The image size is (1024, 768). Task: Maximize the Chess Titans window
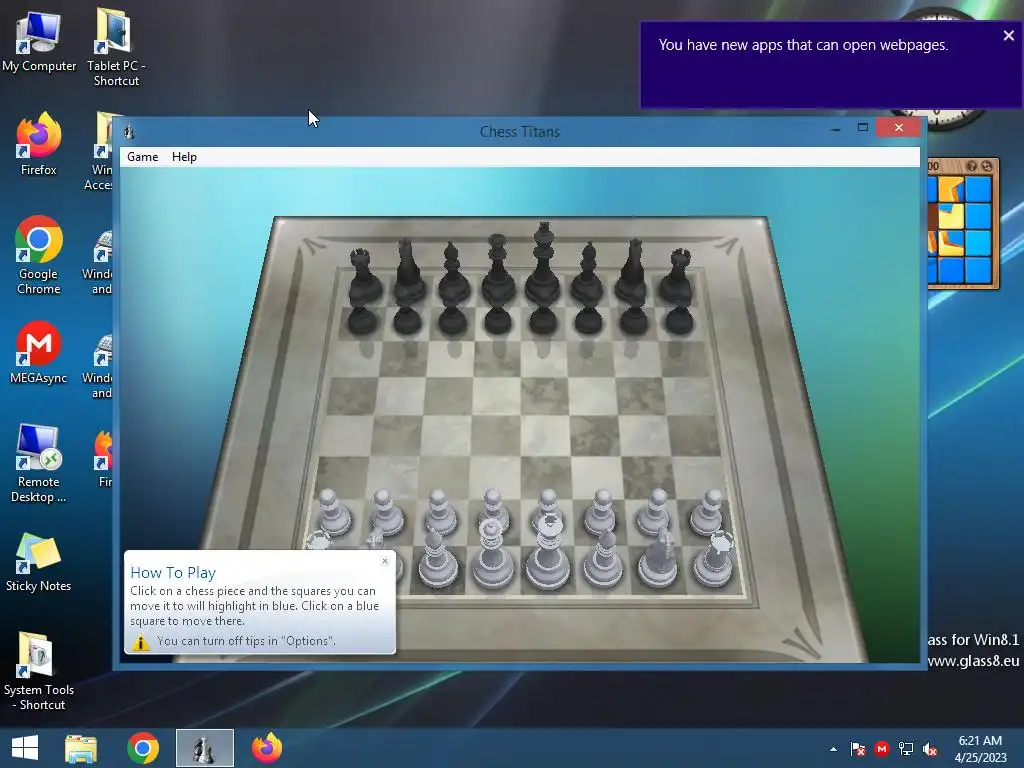coord(863,128)
